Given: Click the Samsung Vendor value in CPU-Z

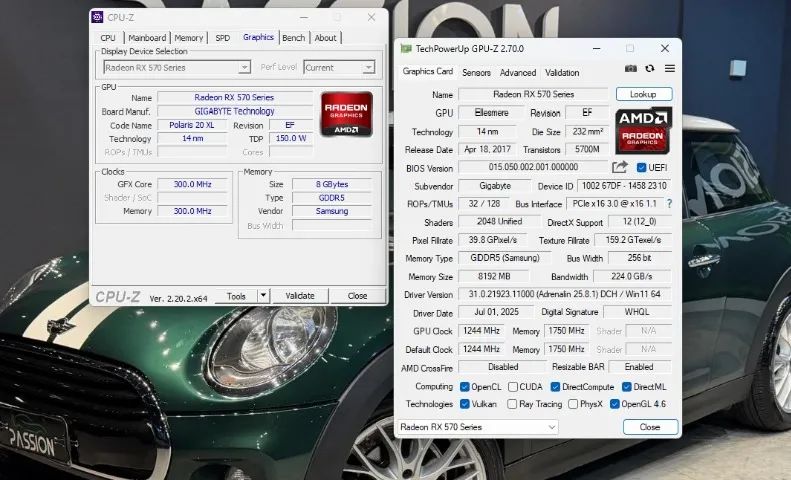Looking at the screenshot, I should tap(332, 211).
